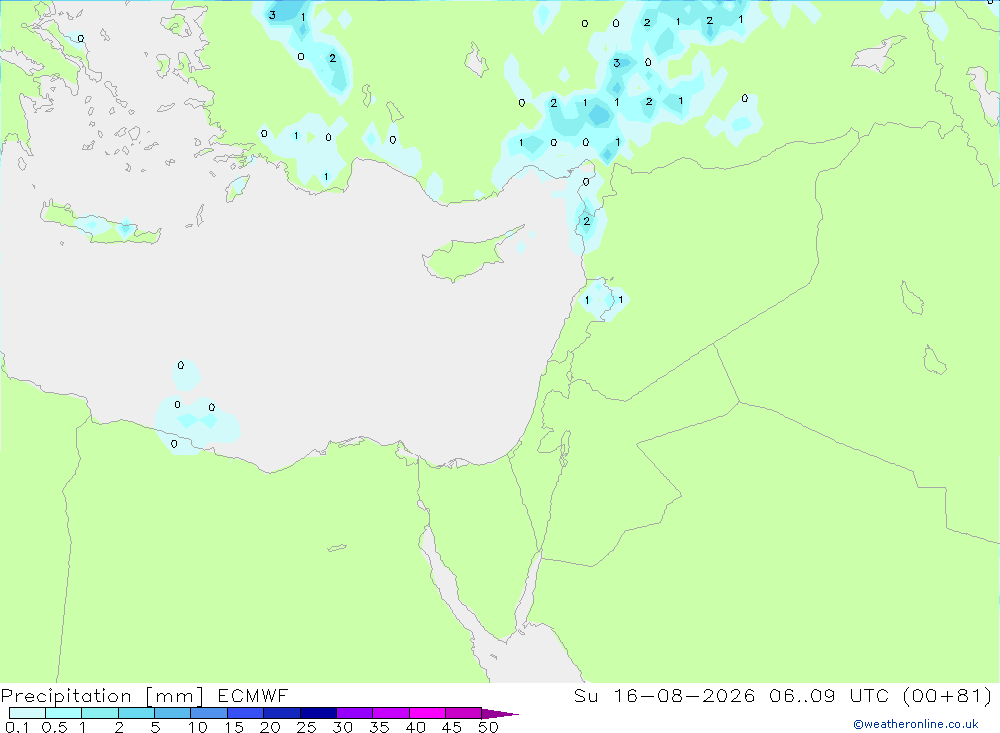Click the island of Crete on the map
The height and width of the screenshot is (733, 1000).
[x=101, y=224]
